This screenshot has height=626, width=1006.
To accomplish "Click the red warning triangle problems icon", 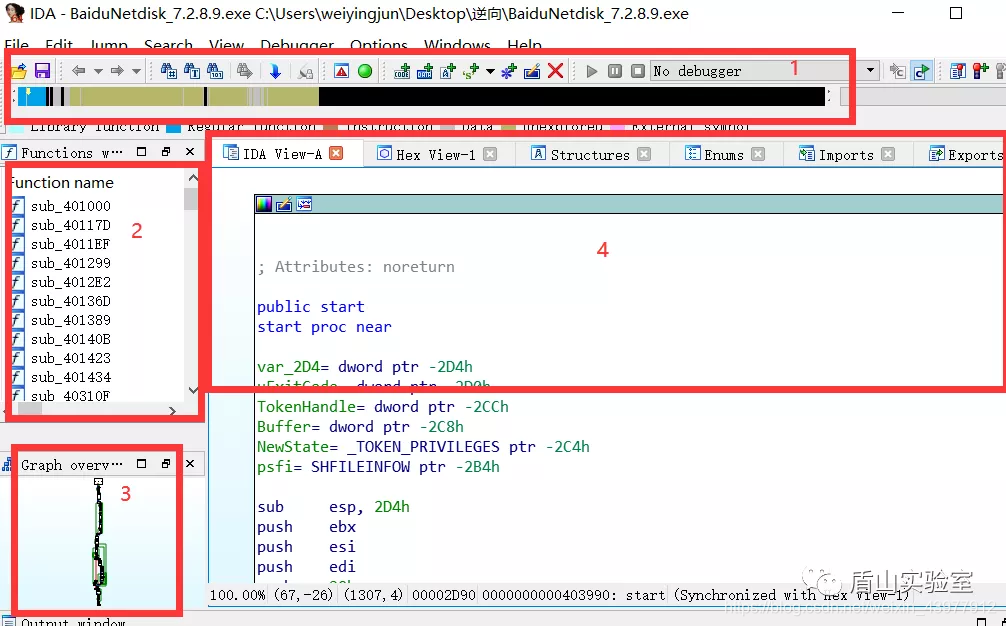I will 341,71.
